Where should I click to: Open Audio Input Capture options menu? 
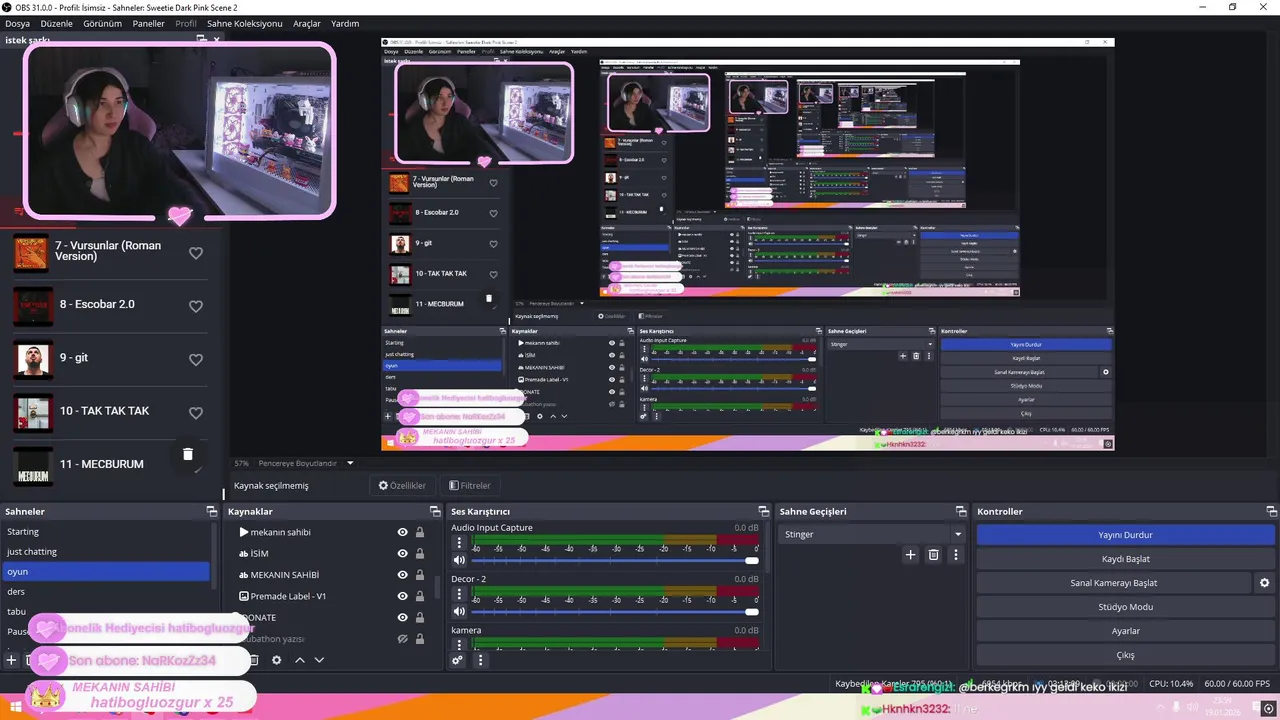[x=460, y=543]
